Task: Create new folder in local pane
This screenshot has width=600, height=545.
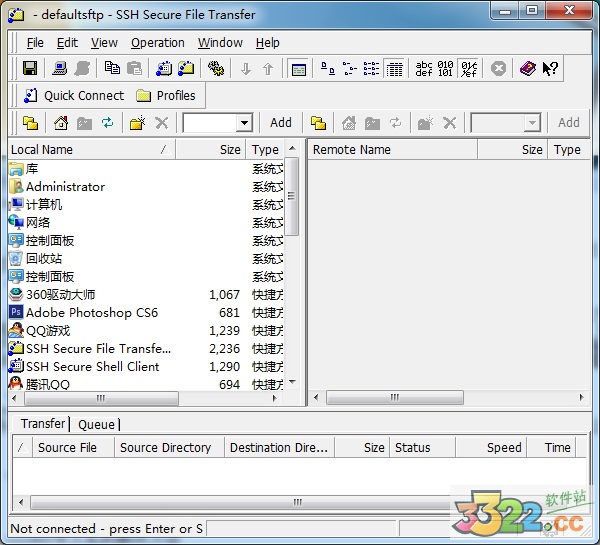Action: click(x=137, y=123)
